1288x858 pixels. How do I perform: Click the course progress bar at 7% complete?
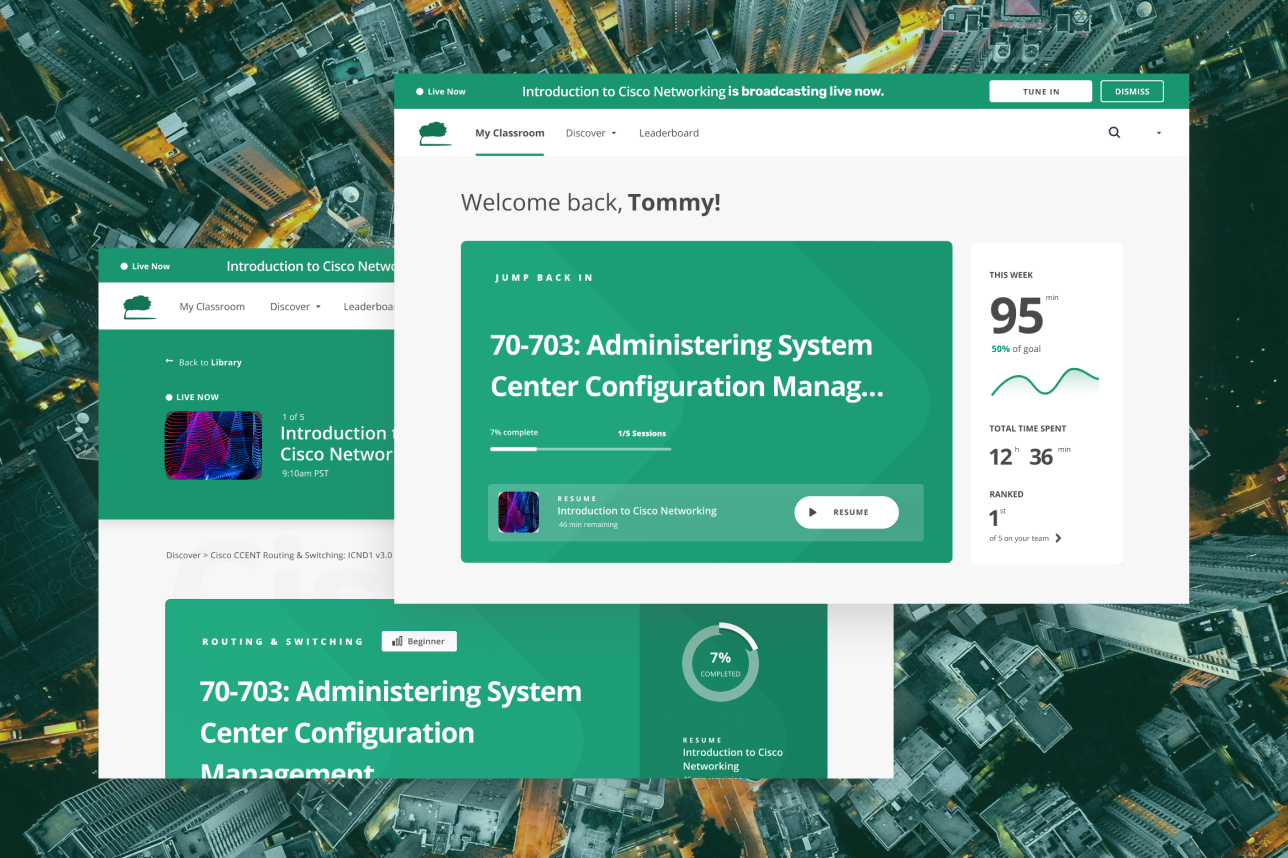coord(580,449)
